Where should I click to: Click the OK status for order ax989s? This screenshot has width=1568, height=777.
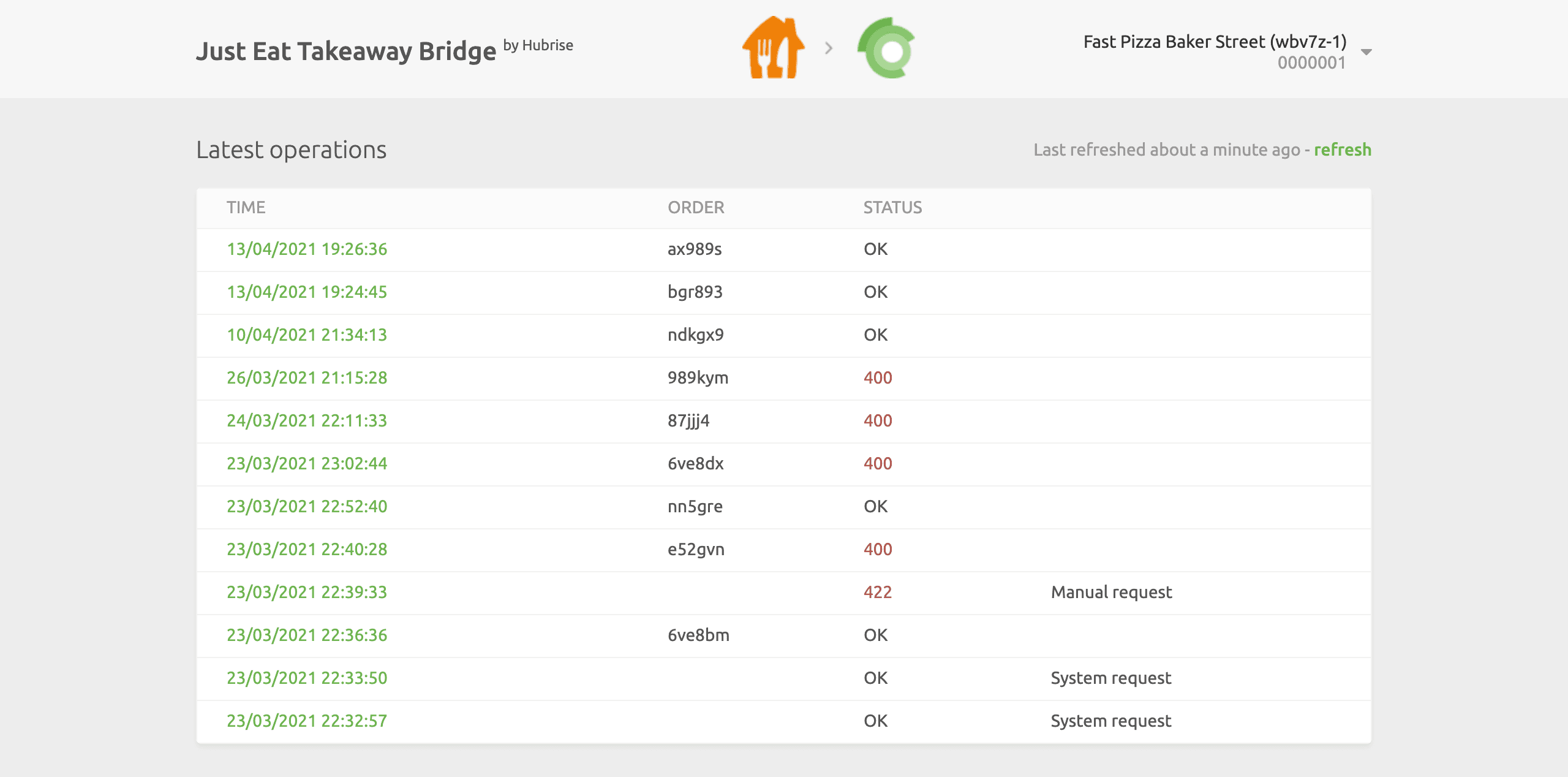pos(876,249)
